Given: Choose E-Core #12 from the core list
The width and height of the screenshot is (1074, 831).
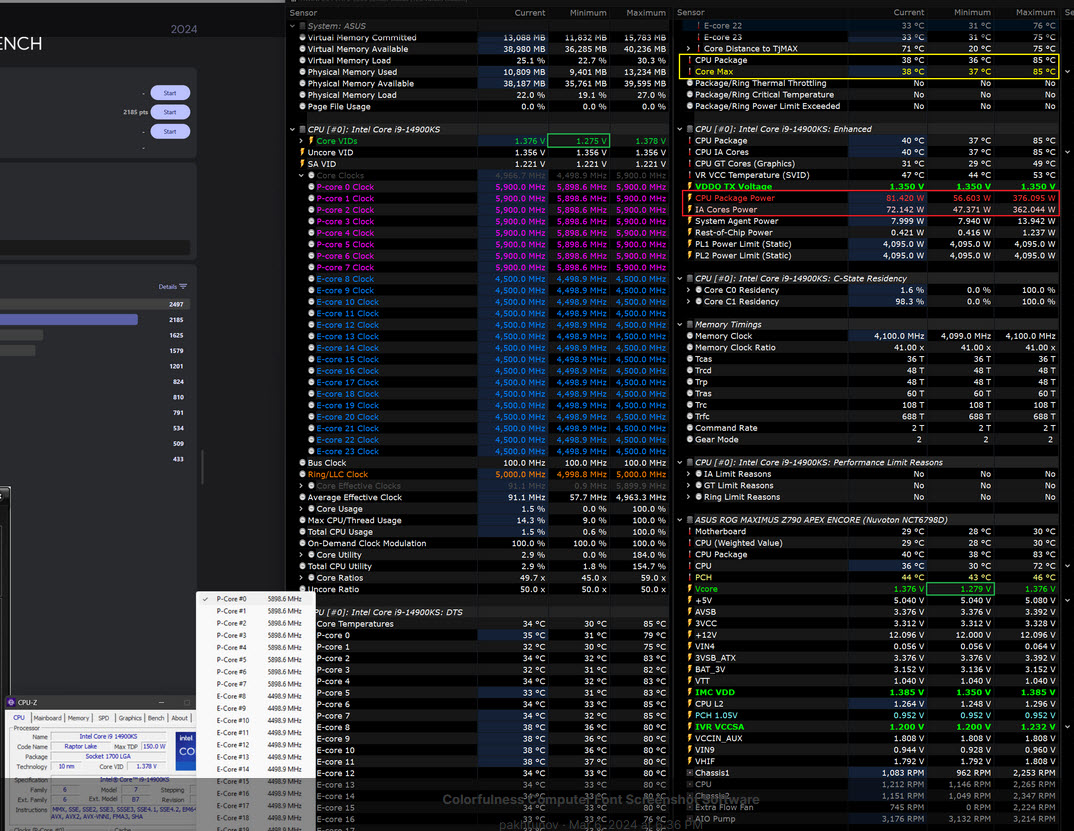Looking at the screenshot, I should (255, 745).
